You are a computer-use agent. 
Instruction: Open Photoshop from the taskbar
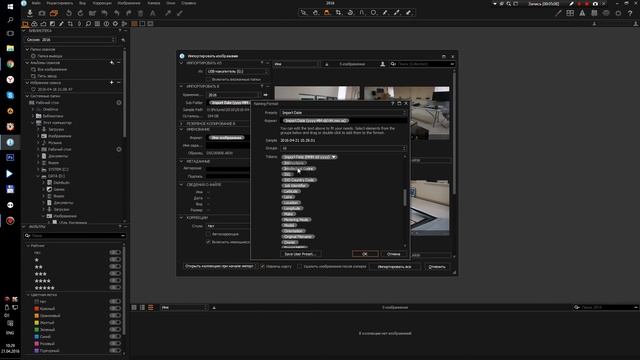coord(10,158)
